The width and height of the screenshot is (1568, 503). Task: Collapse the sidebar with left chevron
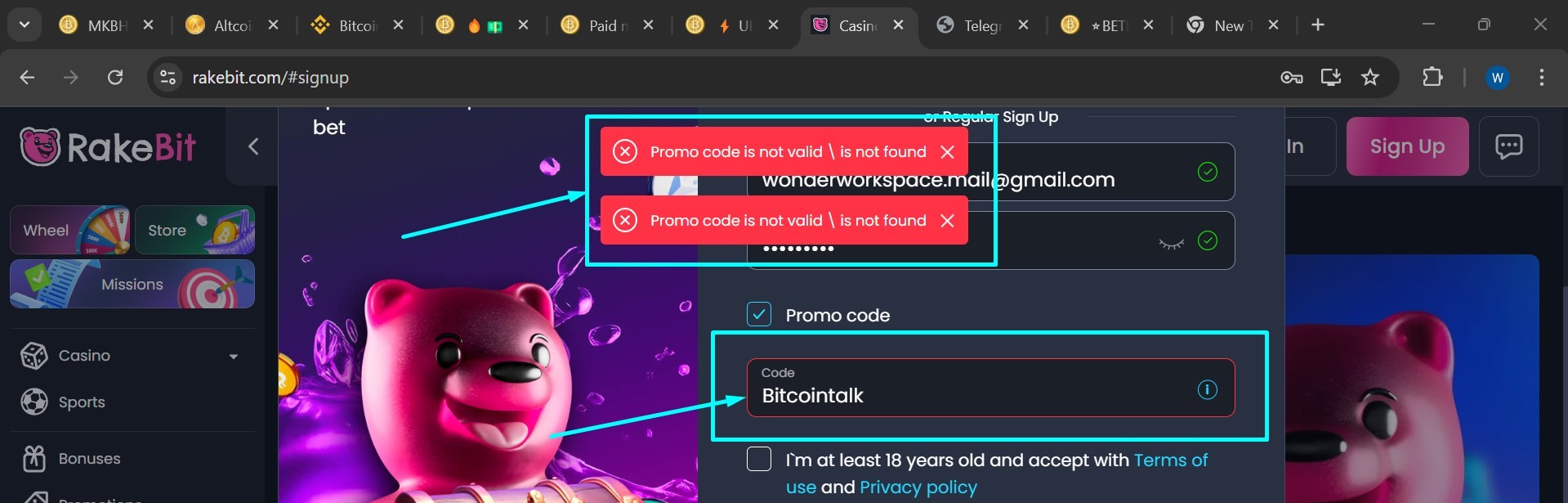click(x=253, y=146)
